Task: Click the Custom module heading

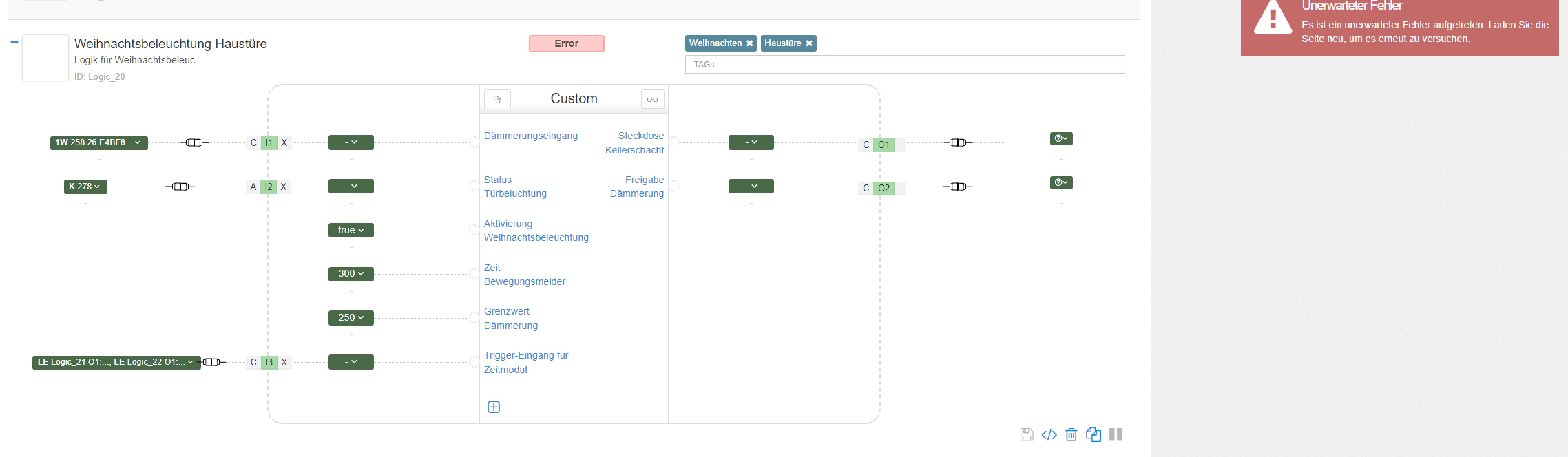Action: click(574, 98)
